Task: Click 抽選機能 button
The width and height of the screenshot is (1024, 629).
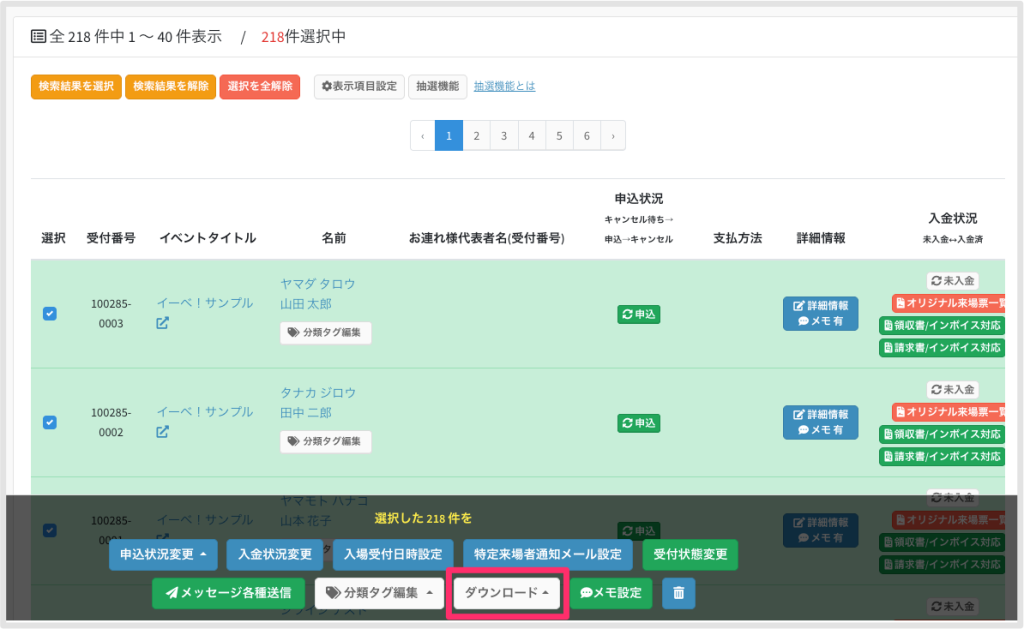Action: 438,86
